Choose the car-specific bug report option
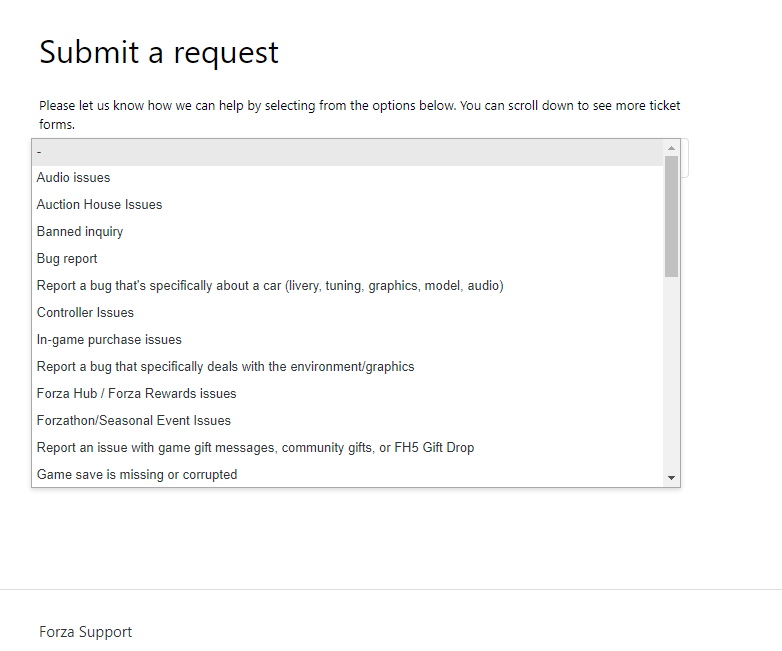This screenshot has height=651, width=782. 270,286
